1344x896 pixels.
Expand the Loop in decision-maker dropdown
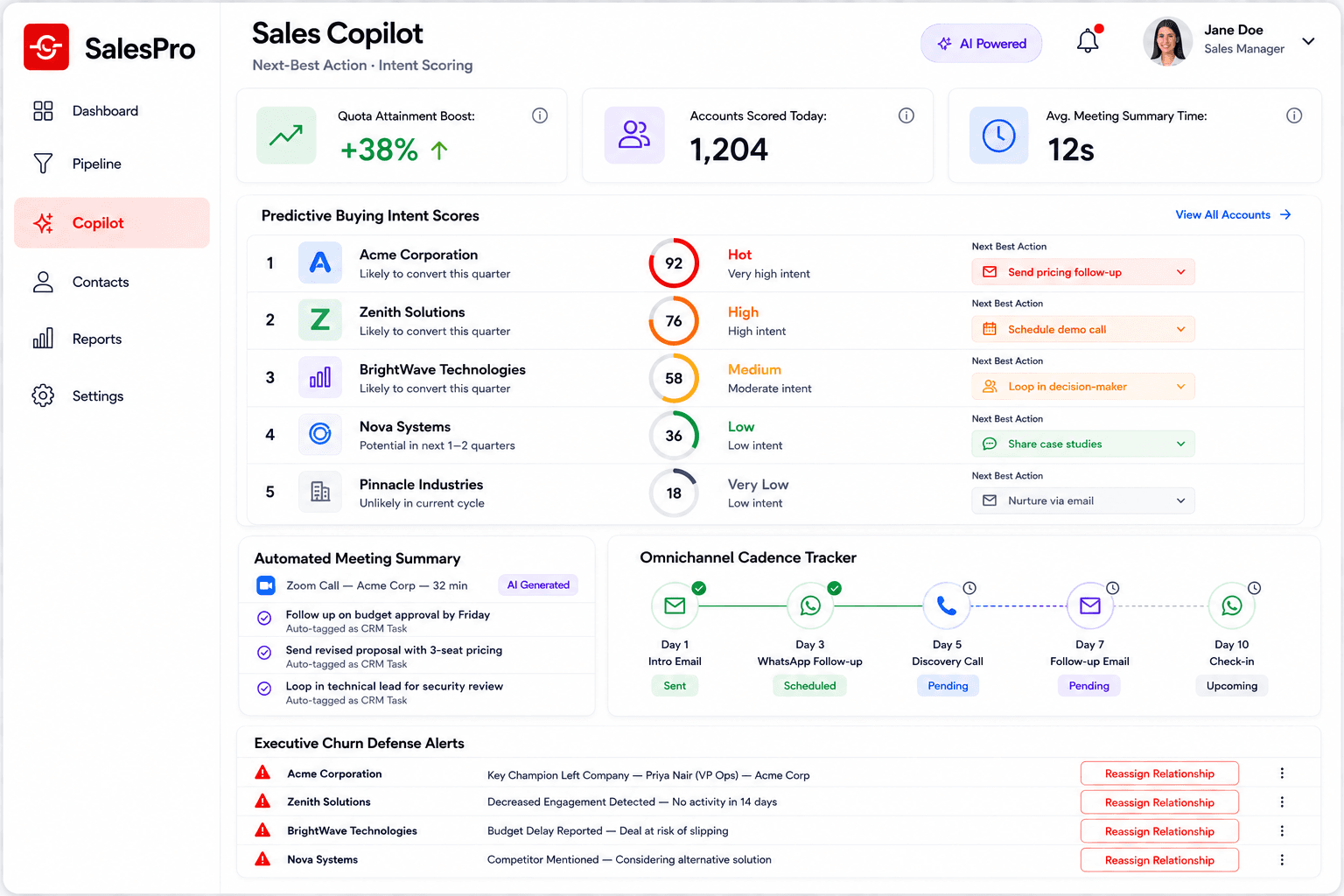(1083, 387)
